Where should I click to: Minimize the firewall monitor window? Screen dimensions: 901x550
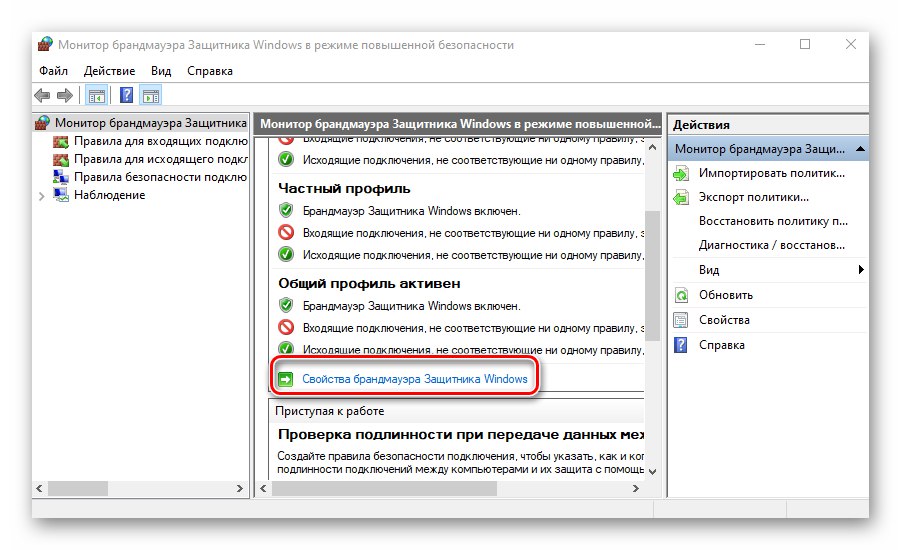(x=760, y=44)
